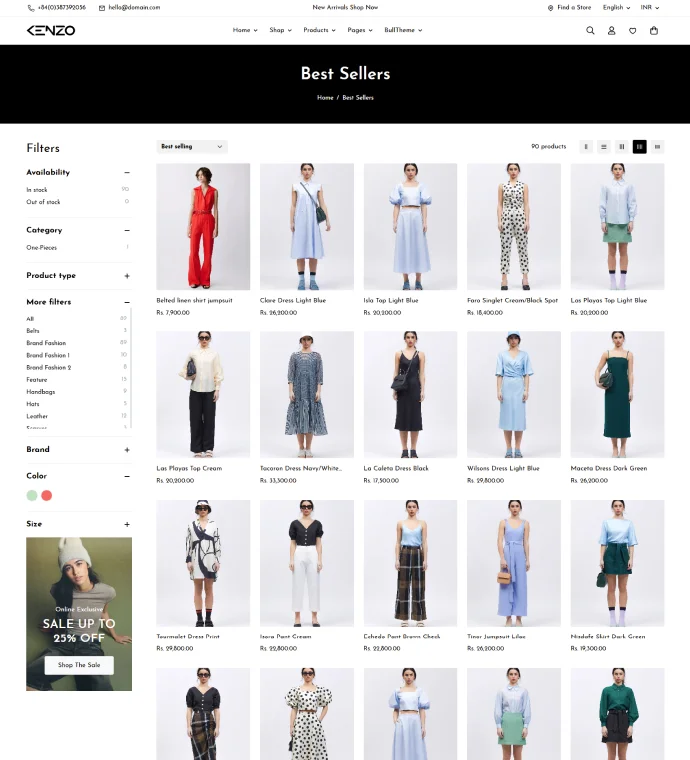Select the red color swatch
The image size is (690, 760).
pyautogui.click(x=47, y=495)
